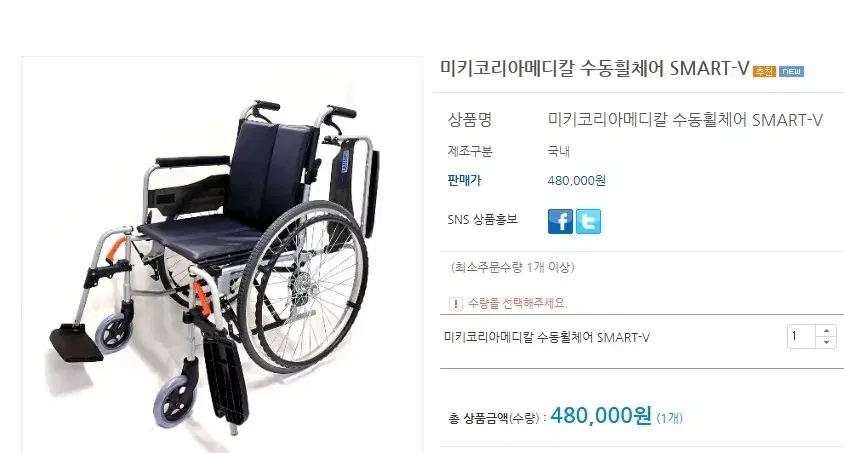Click the orange 추천 badge
Image resolution: width=844 pixels, height=453 pixels.
click(764, 71)
